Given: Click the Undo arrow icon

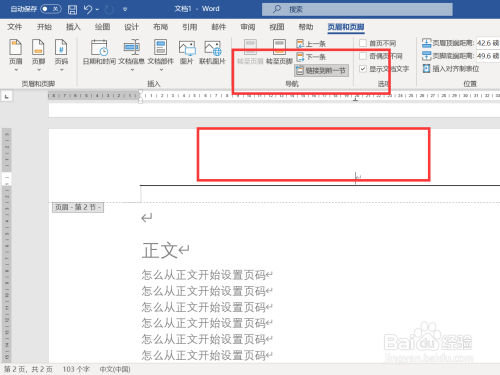Looking at the screenshot, I should click(88, 9).
